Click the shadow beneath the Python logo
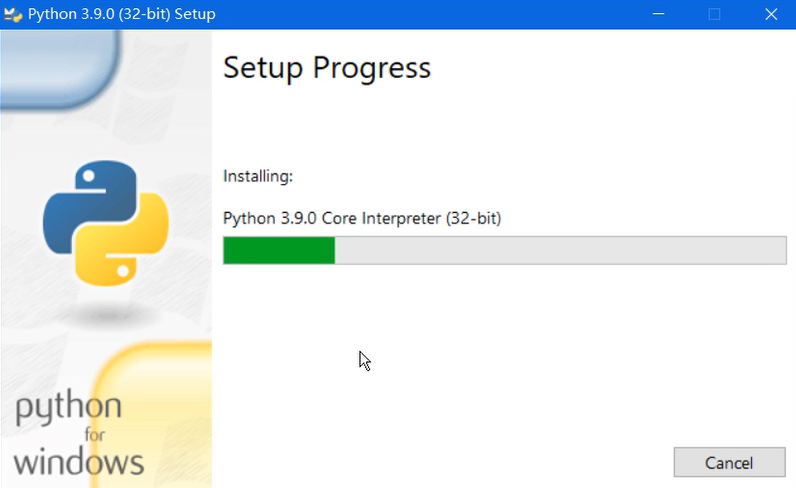 104,316
